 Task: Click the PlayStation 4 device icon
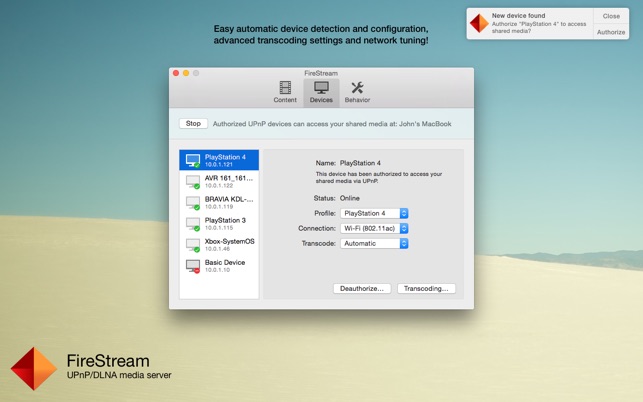point(193,160)
